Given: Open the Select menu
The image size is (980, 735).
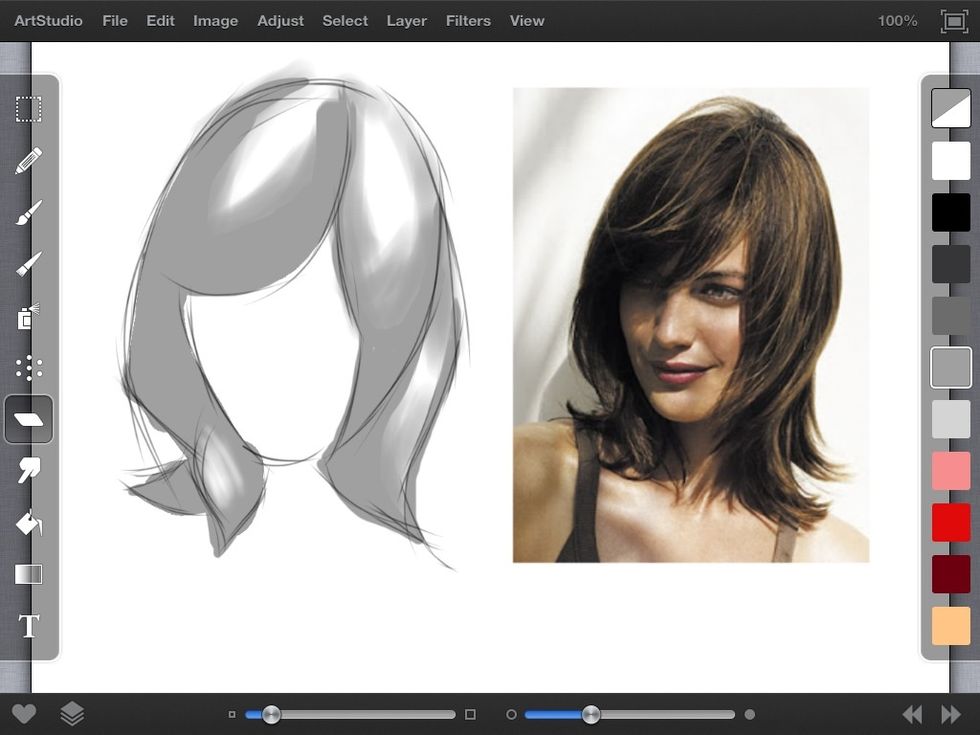Looking at the screenshot, I should pyautogui.click(x=345, y=21).
